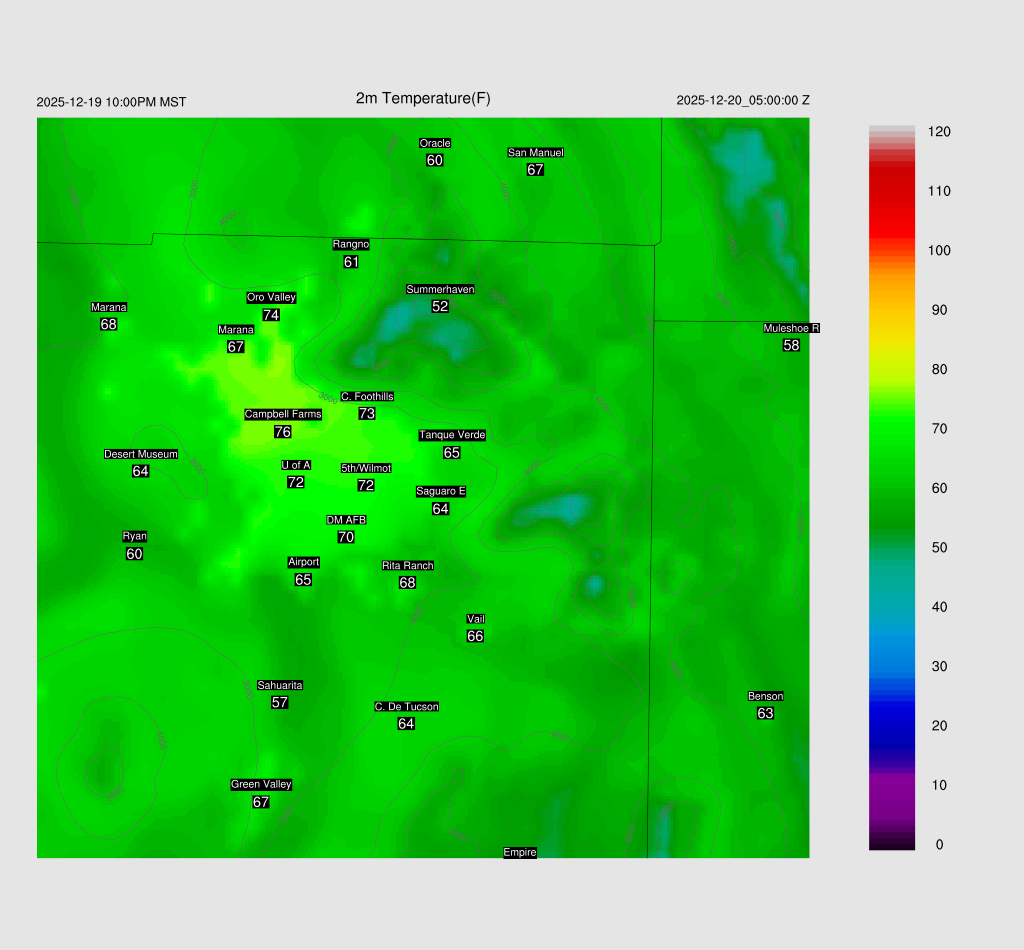This screenshot has width=1024, height=950.
Task: Click the C. De Tucson station label
Action: pyautogui.click(x=406, y=707)
